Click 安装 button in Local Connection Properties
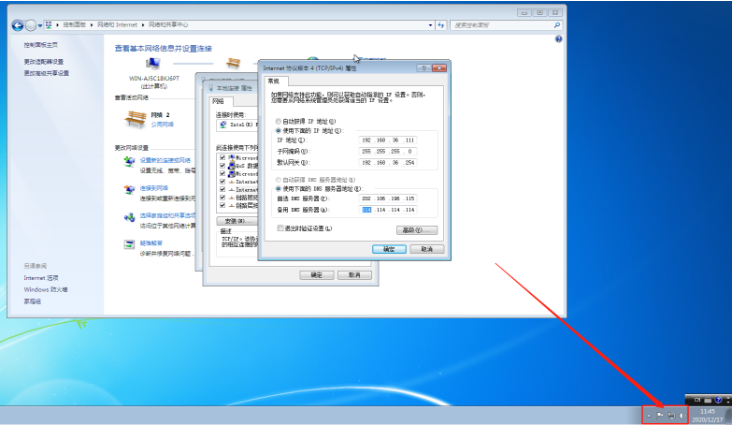 coord(237,221)
